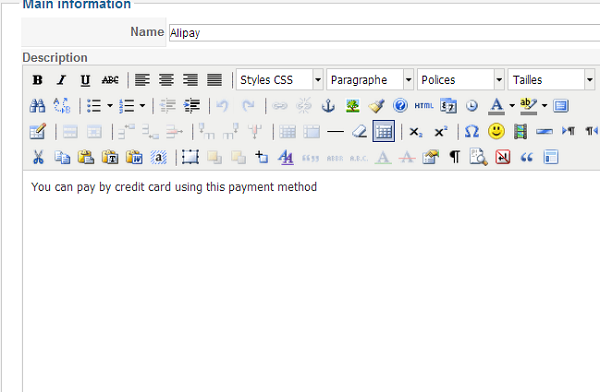
Task: Click inside the description text area
Action: coord(311,281)
